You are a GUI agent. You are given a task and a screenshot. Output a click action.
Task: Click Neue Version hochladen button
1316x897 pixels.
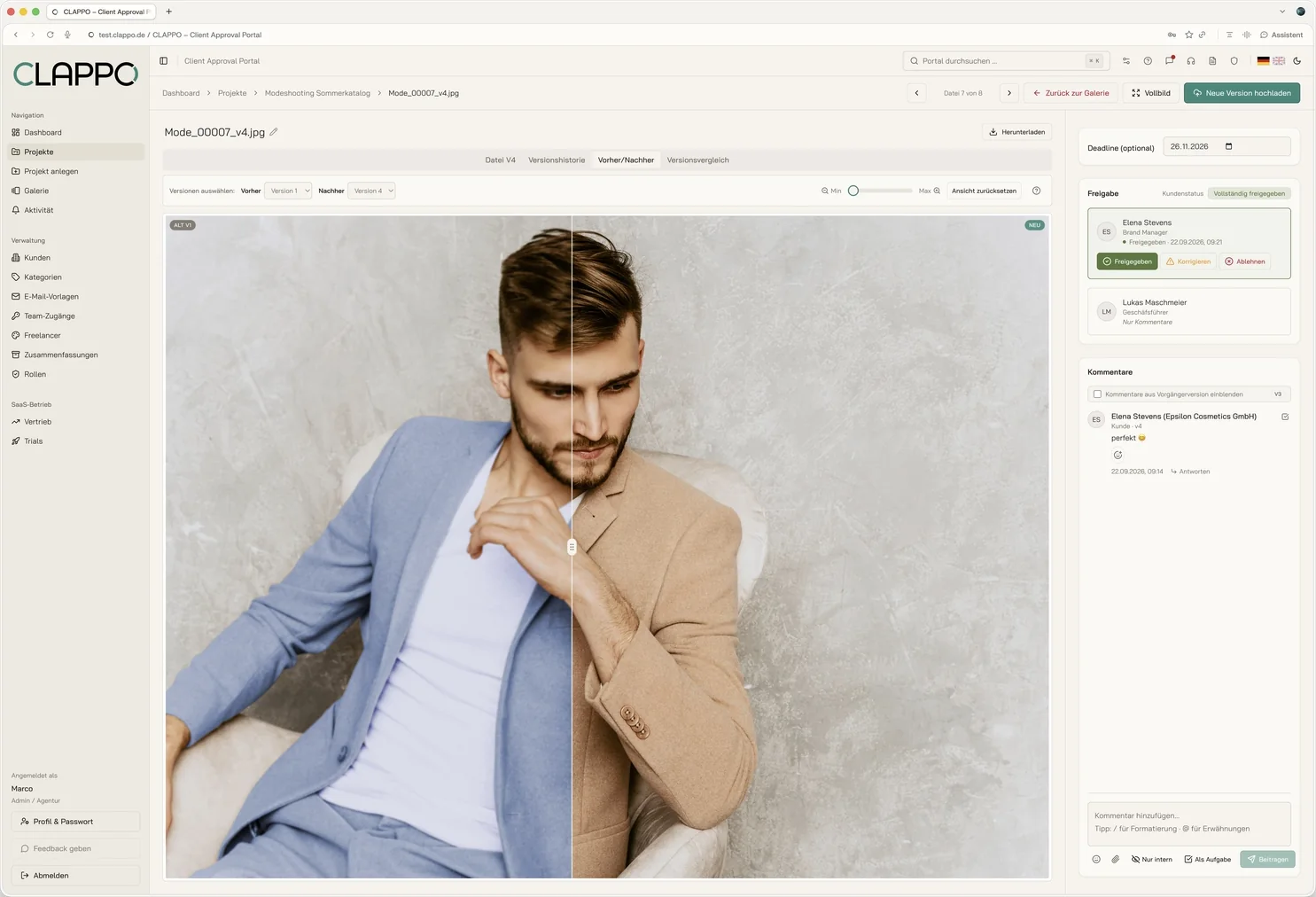1242,93
